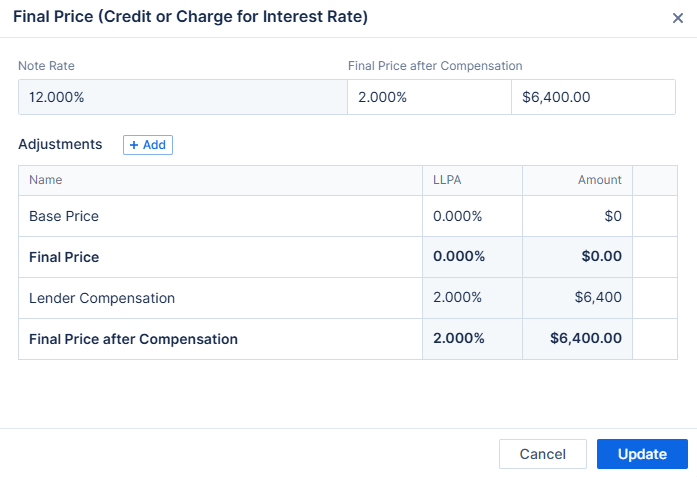Close the Final Price dialog

pos(678,18)
